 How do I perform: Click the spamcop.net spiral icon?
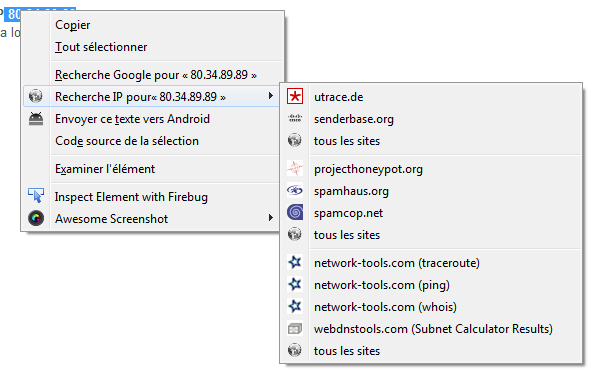295,212
